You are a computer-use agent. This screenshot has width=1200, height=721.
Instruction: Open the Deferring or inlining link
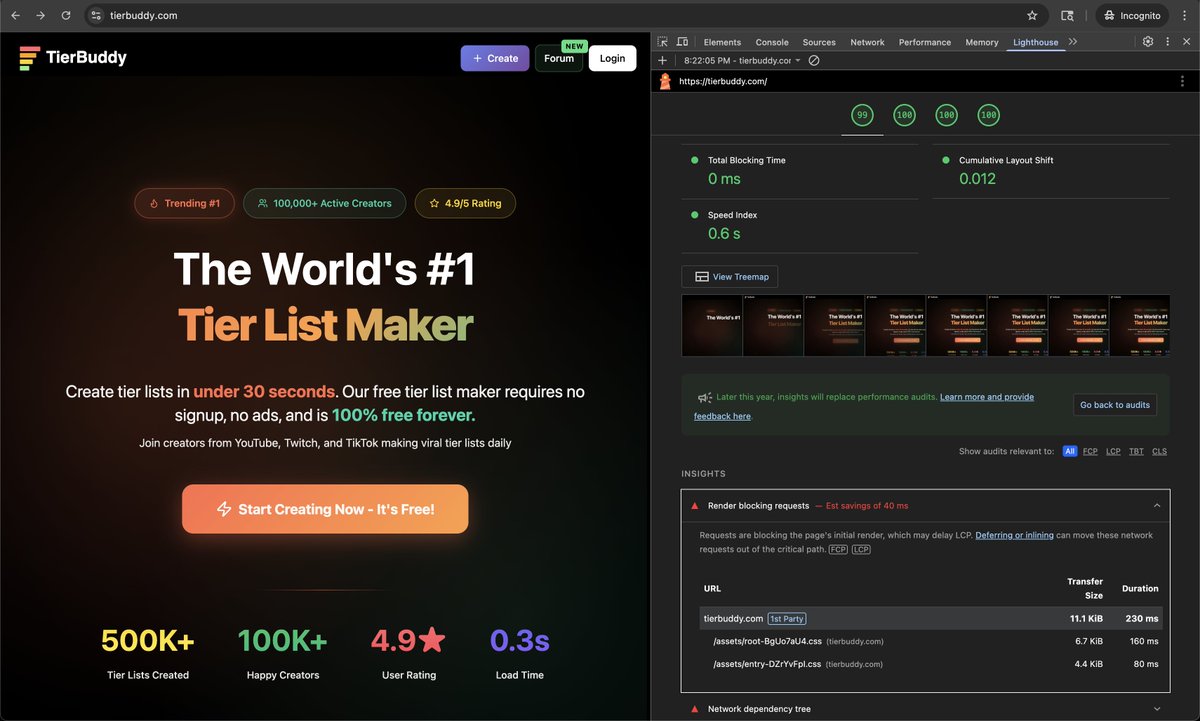pos(1014,535)
